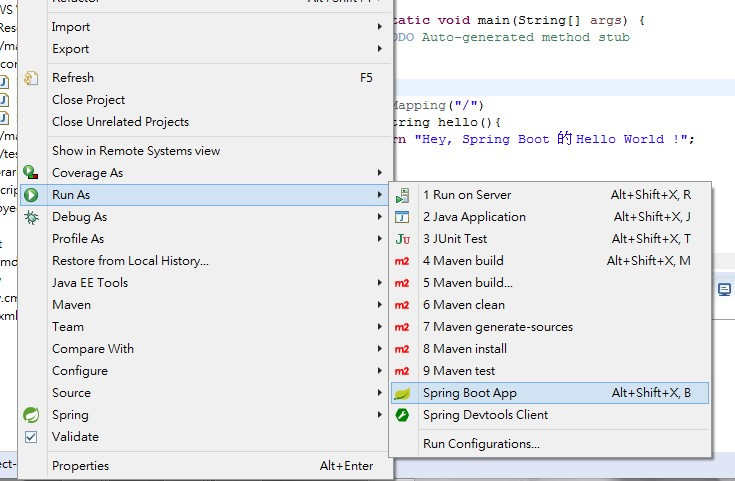Open the Coverage As entry

click(205, 173)
